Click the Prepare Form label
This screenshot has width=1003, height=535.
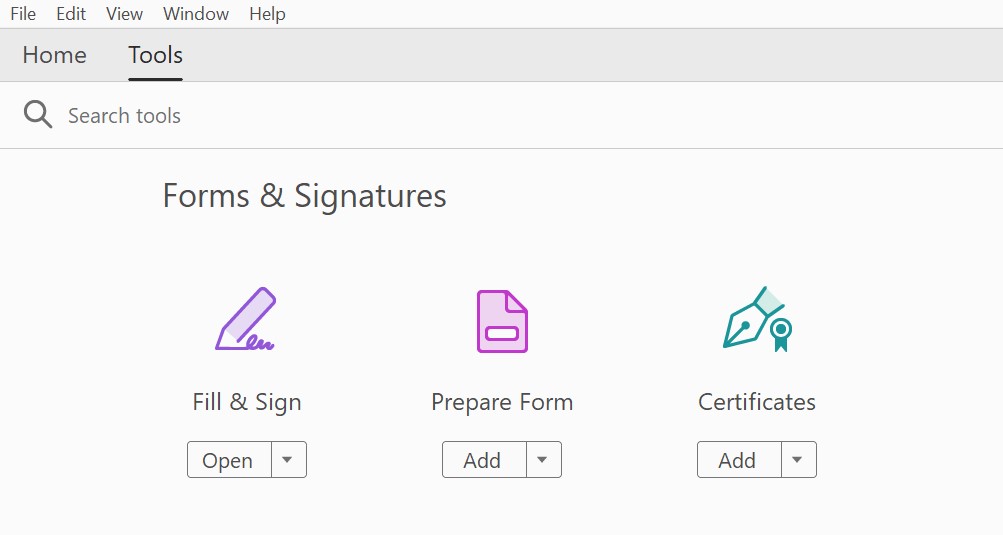(502, 402)
